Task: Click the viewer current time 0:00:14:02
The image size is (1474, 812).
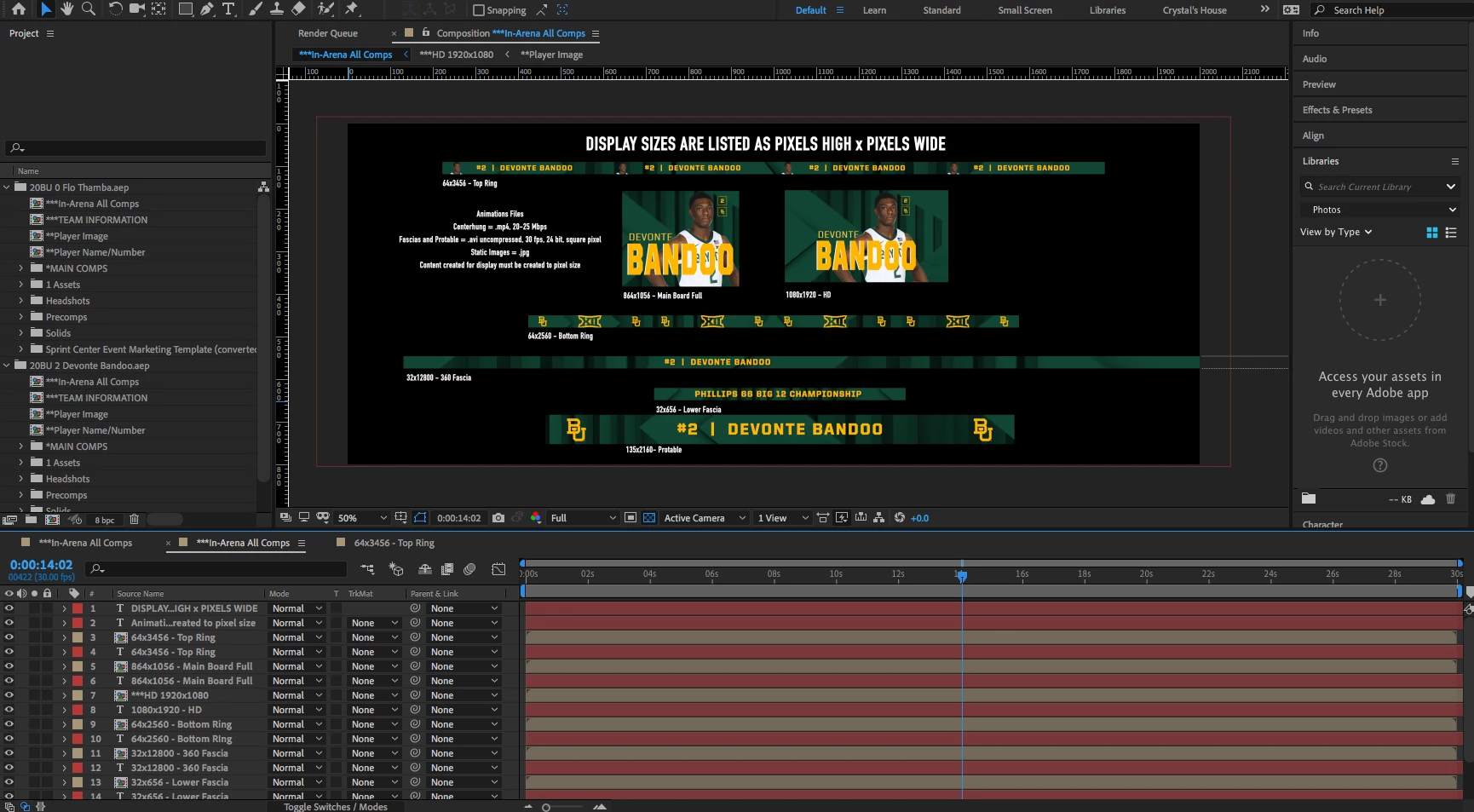Action: [458, 518]
